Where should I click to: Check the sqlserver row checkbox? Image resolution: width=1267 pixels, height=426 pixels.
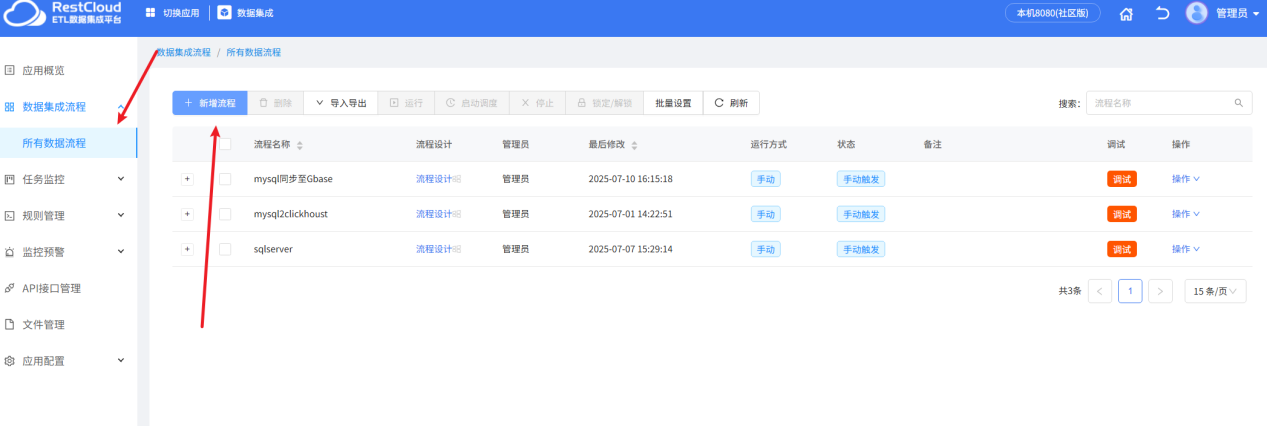click(x=225, y=249)
